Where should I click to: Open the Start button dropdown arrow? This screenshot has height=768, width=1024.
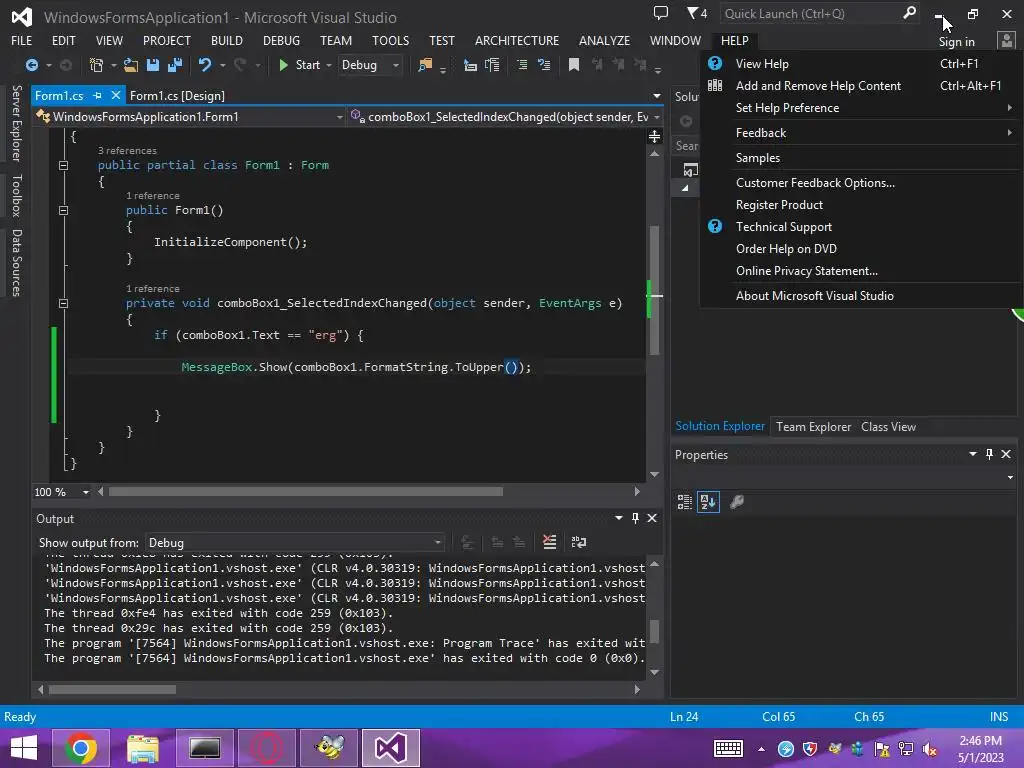click(x=328, y=65)
